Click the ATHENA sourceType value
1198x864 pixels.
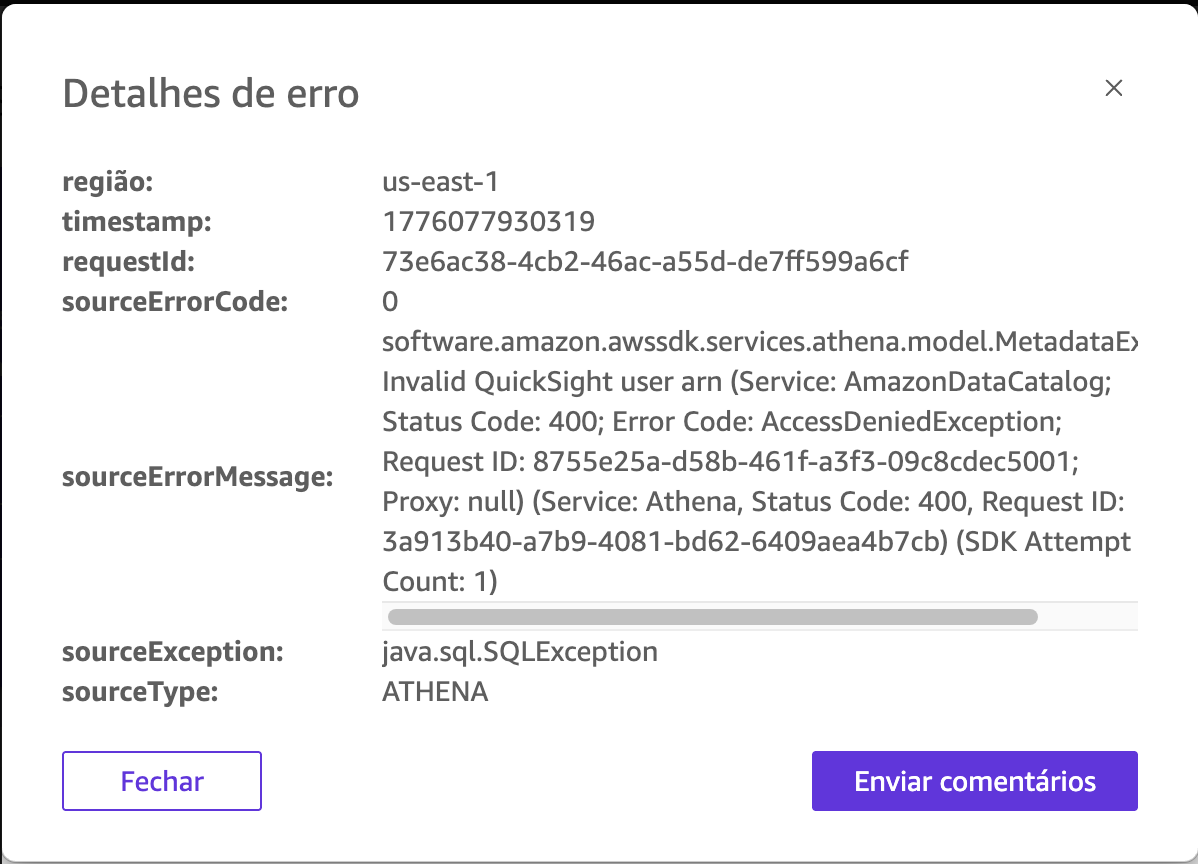click(x=435, y=691)
